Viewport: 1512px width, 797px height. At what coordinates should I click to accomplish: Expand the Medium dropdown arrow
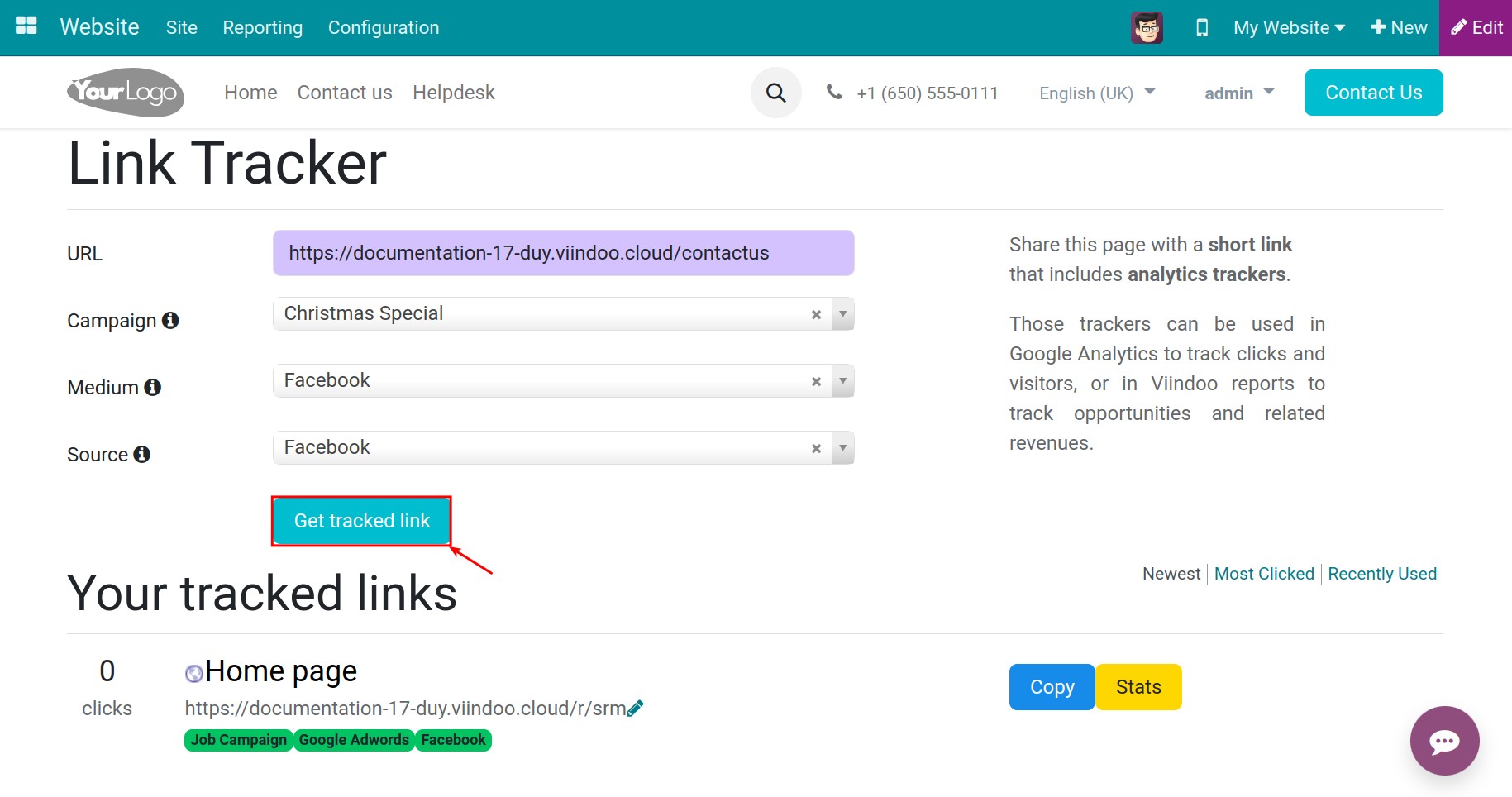pyautogui.click(x=842, y=381)
